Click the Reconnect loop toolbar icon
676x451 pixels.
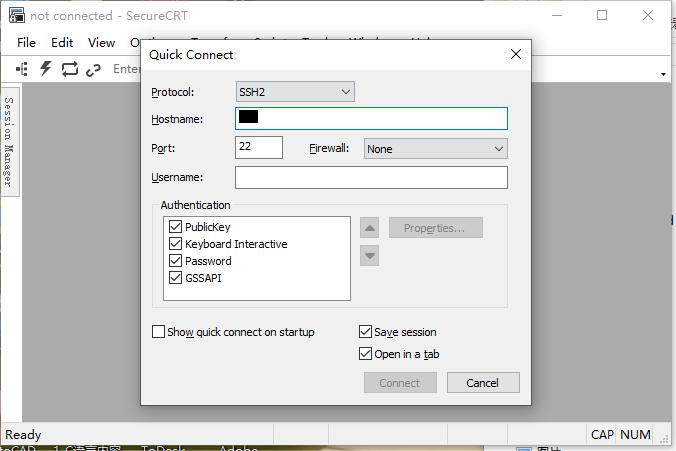pyautogui.click(x=69, y=69)
